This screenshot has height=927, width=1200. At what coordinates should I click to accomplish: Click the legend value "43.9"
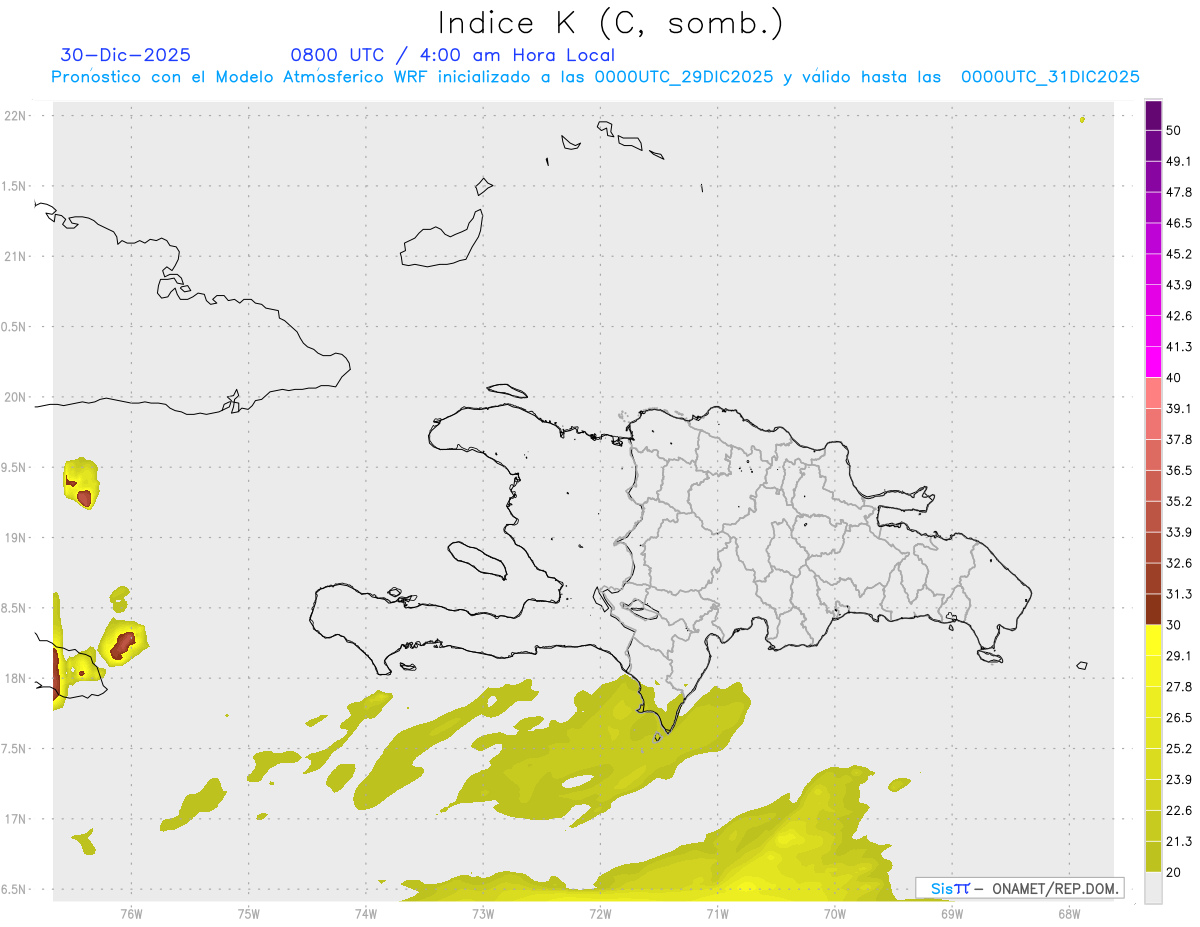1179,285
